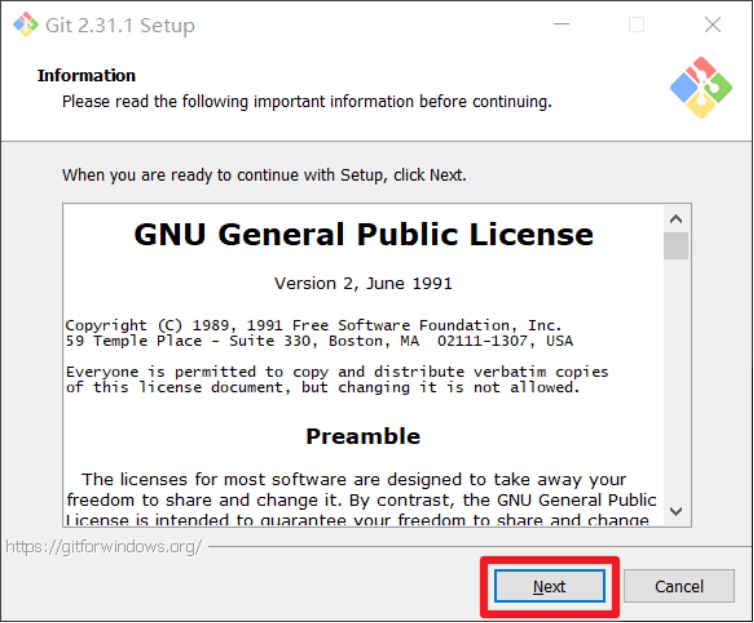
Task: Click the Information heading
Action: 87,75
